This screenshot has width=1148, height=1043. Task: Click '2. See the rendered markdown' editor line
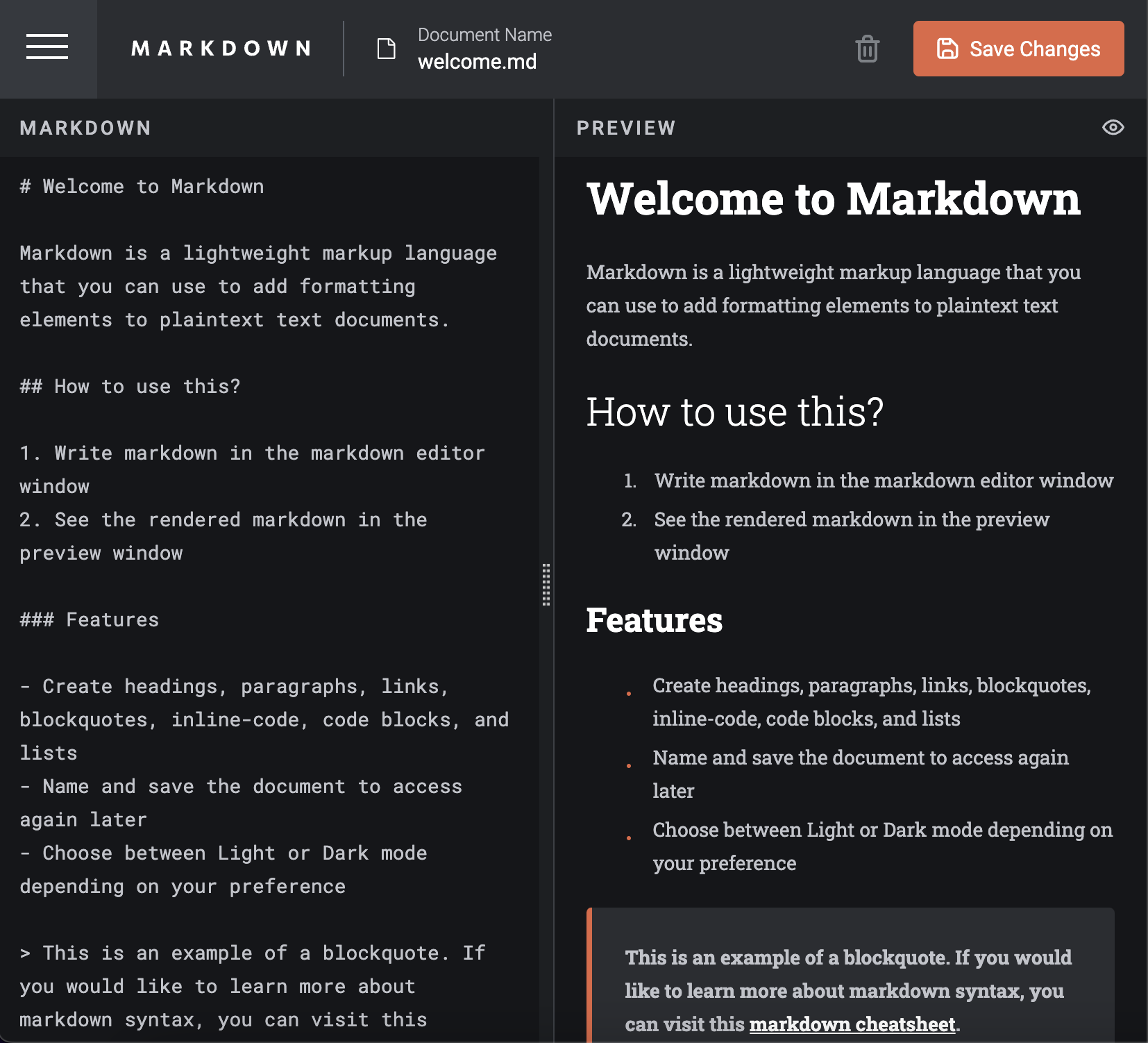(x=223, y=536)
